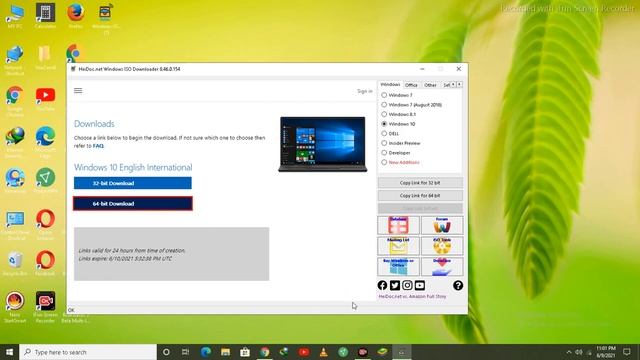Click the Windows 10 laptop image

322,144
